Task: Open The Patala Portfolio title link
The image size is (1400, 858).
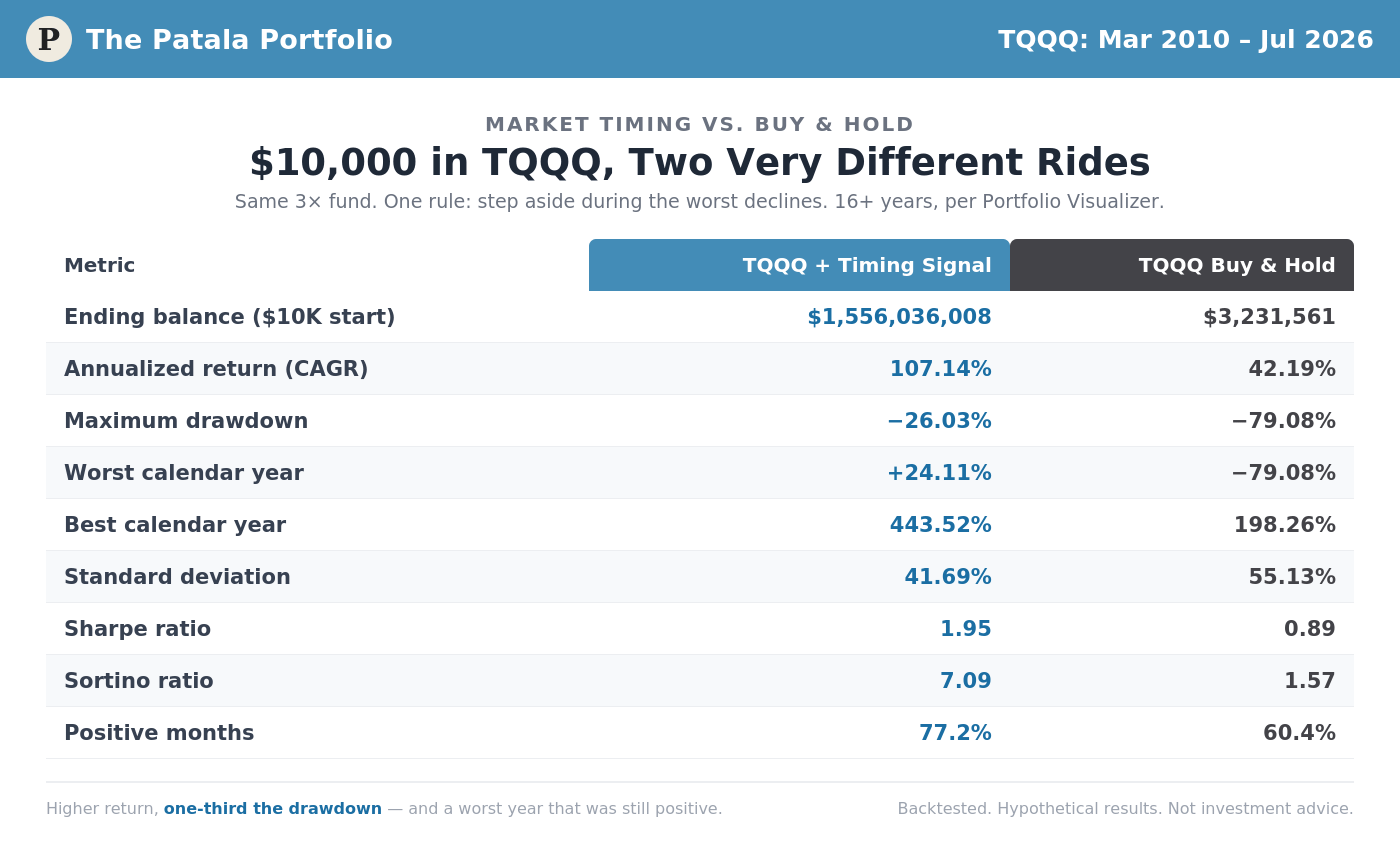Action: pyautogui.click(x=239, y=40)
